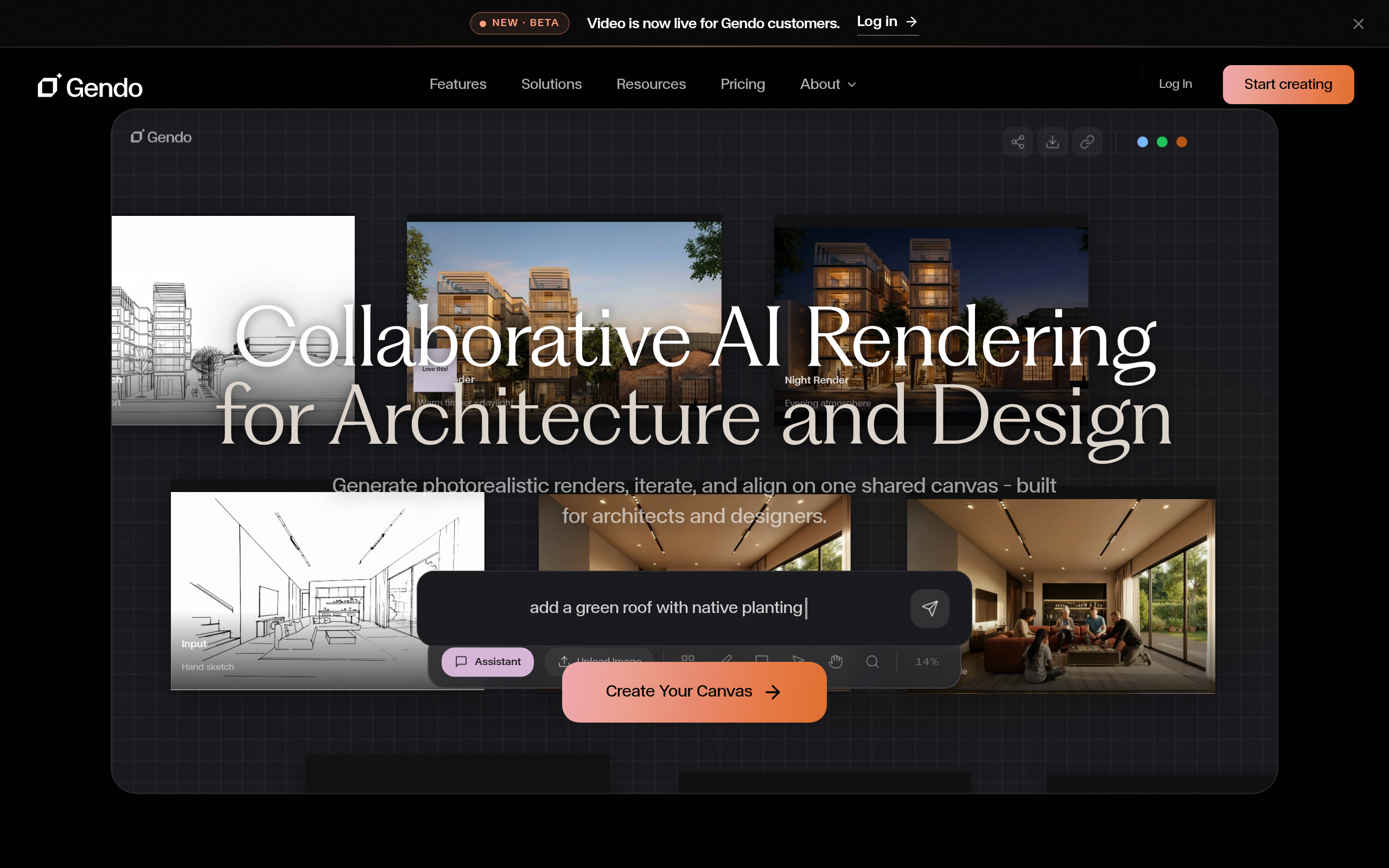Click the copy link icon in canvas header

(1087, 142)
